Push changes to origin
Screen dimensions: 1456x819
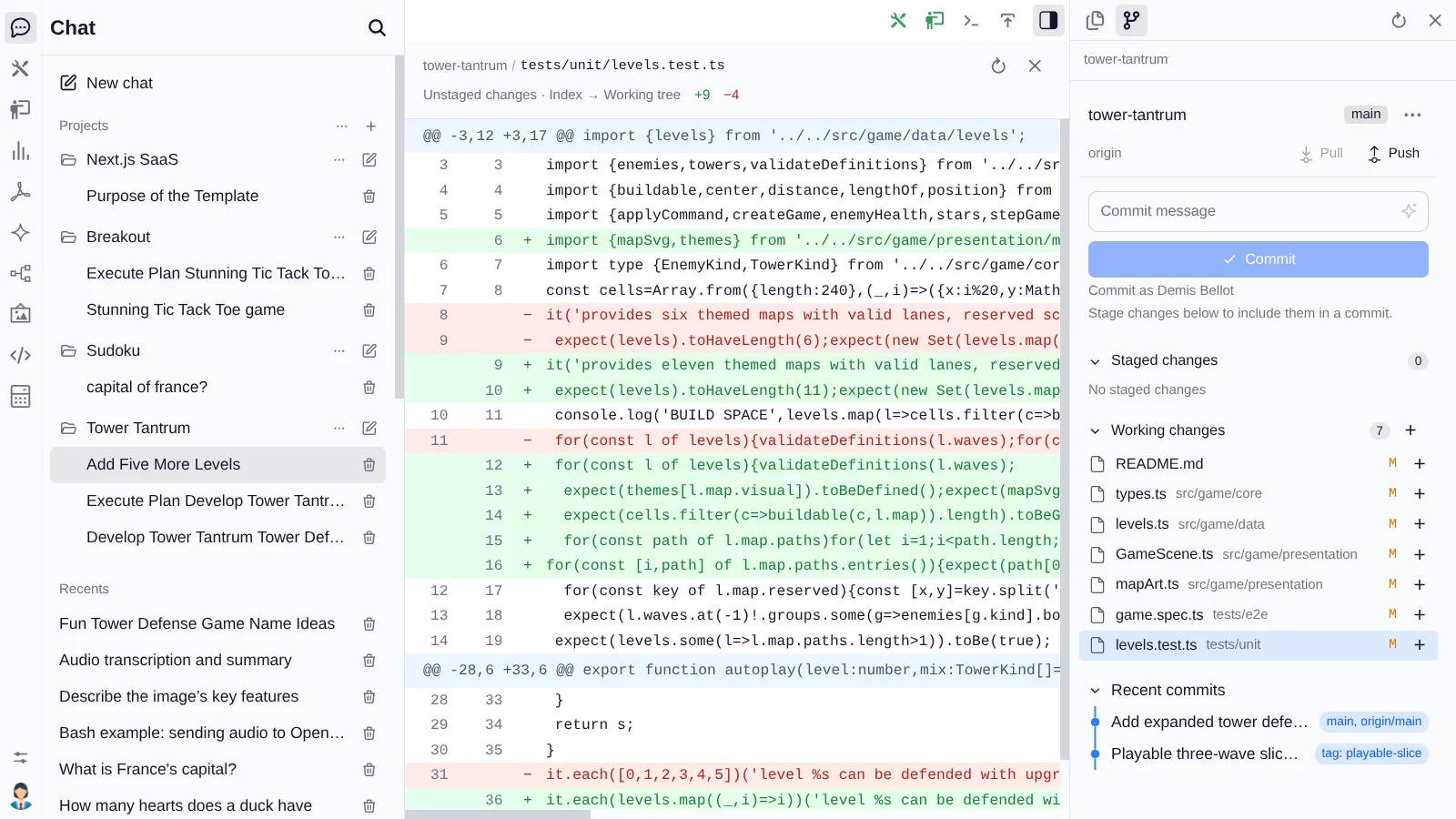pos(1394,154)
